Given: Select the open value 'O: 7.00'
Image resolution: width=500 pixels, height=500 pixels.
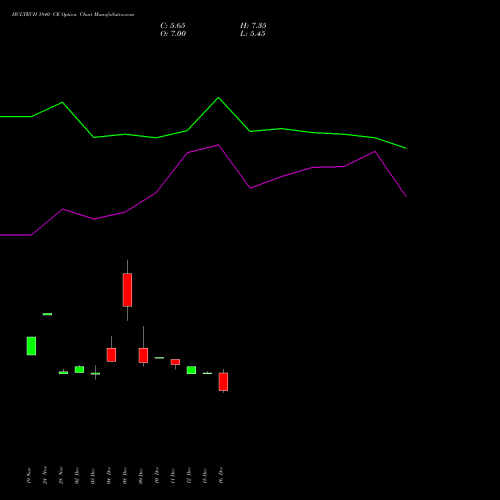Looking at the screenshot, I should (173, 34).
